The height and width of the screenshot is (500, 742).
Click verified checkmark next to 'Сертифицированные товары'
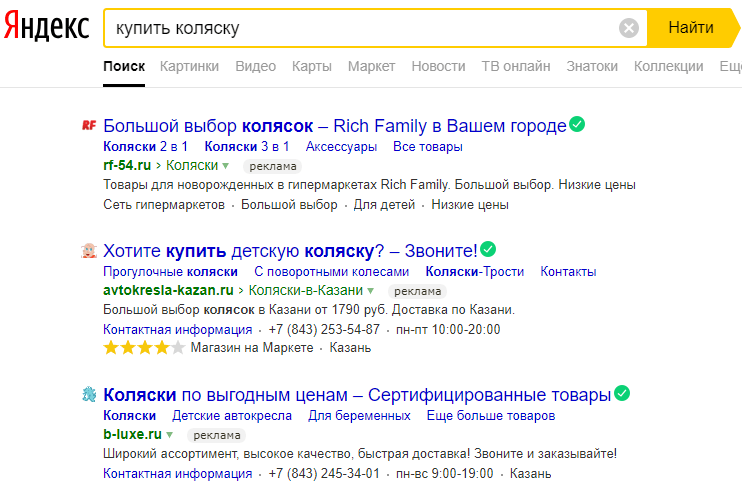point(622,393)
